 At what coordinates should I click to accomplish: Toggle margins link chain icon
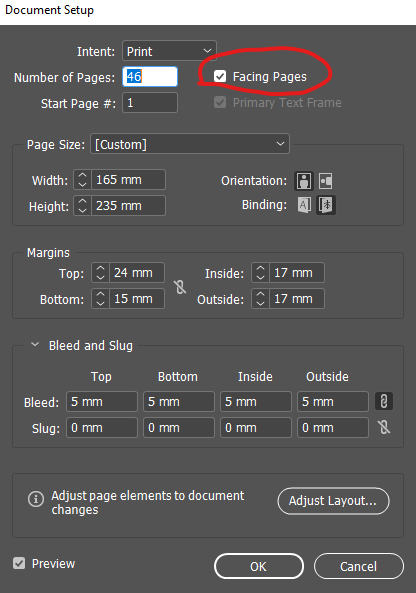[x=180, y=287]
